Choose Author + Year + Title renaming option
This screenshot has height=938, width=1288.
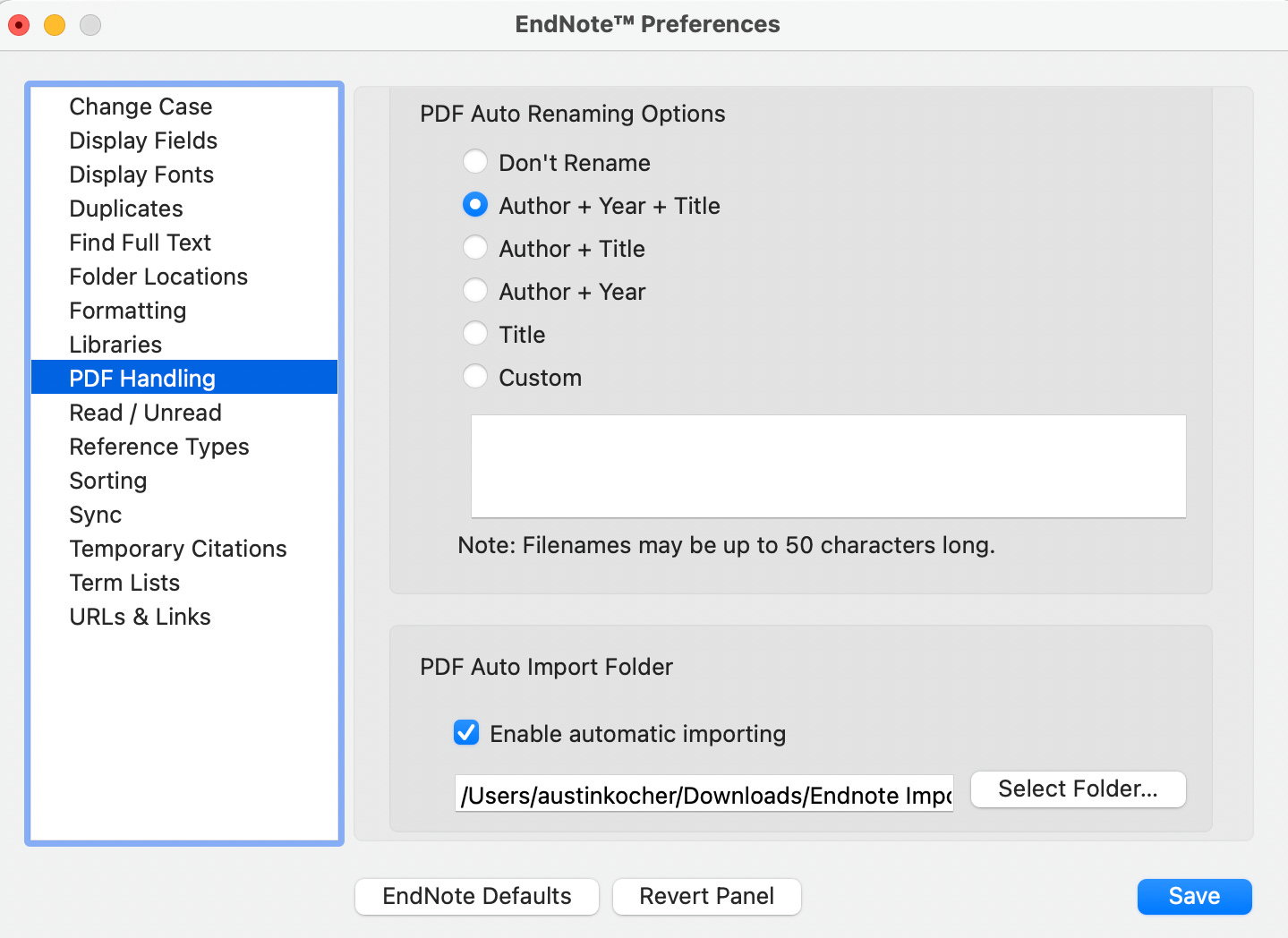click(x=475, y=205)
